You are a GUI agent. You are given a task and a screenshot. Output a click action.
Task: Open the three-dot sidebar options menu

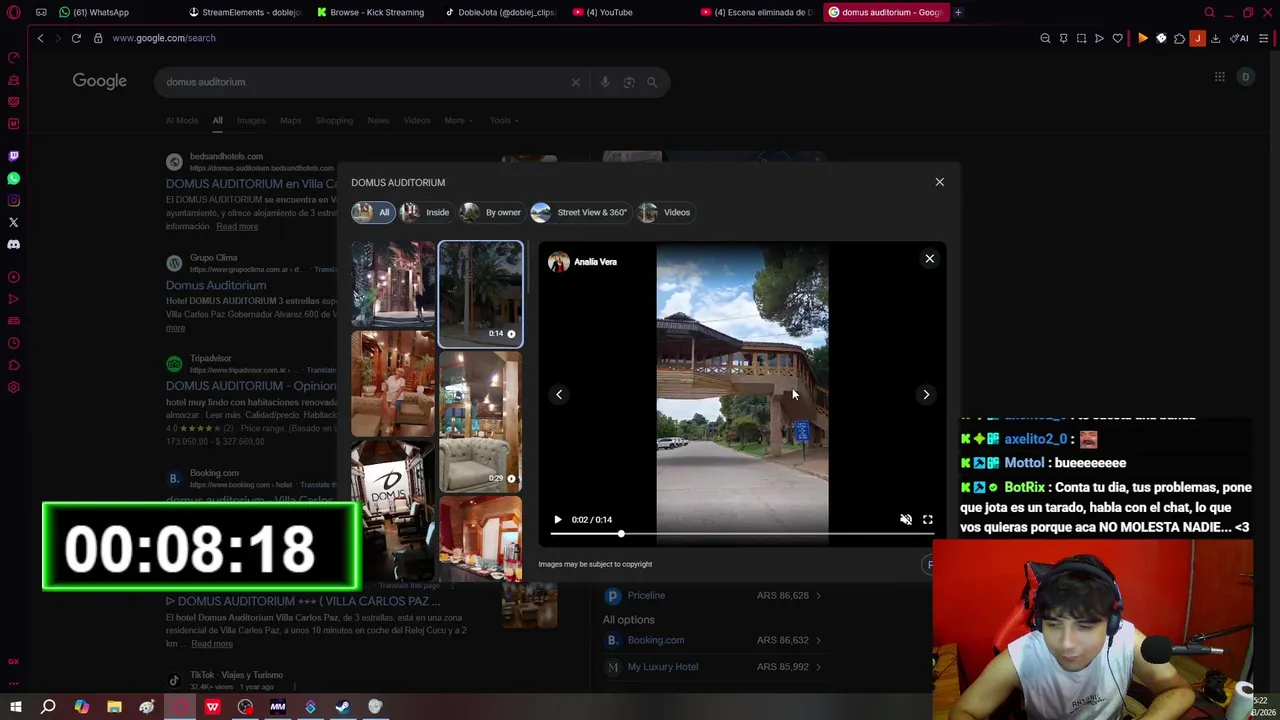pos(14,684)
